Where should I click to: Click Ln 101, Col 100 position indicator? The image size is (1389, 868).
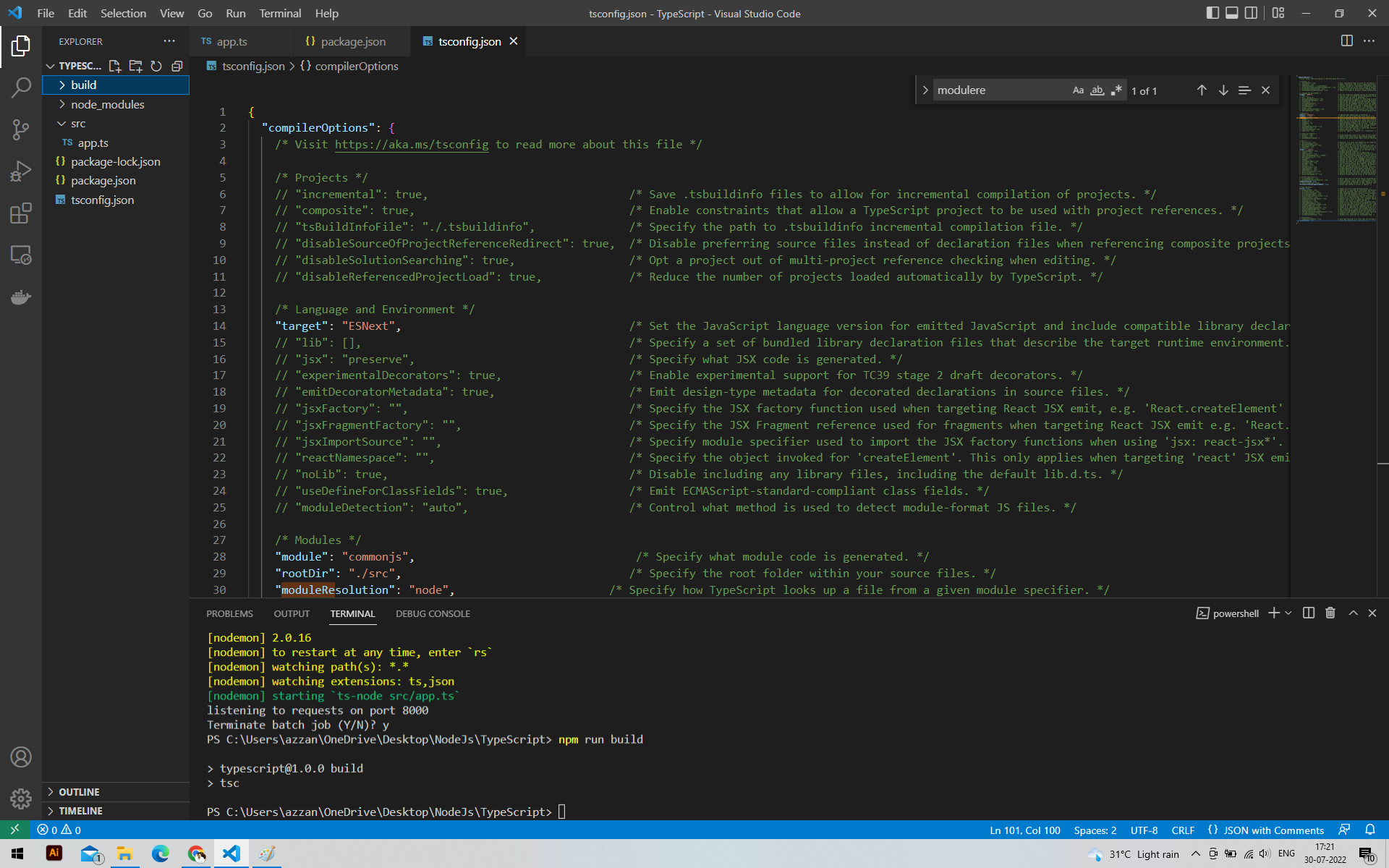coord(1025,830)
